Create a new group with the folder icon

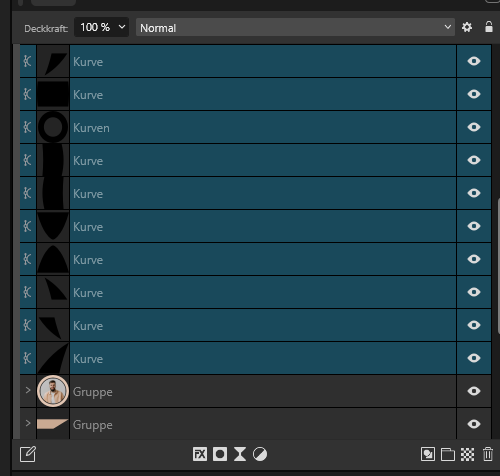tap(448, 454)
